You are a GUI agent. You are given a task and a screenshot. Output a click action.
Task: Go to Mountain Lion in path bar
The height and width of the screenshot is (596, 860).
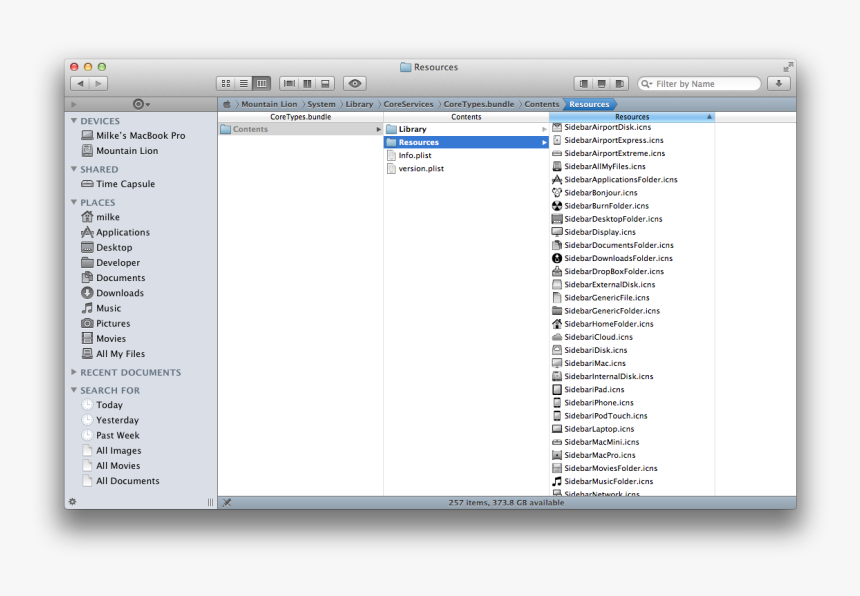[x=269, y=104]
